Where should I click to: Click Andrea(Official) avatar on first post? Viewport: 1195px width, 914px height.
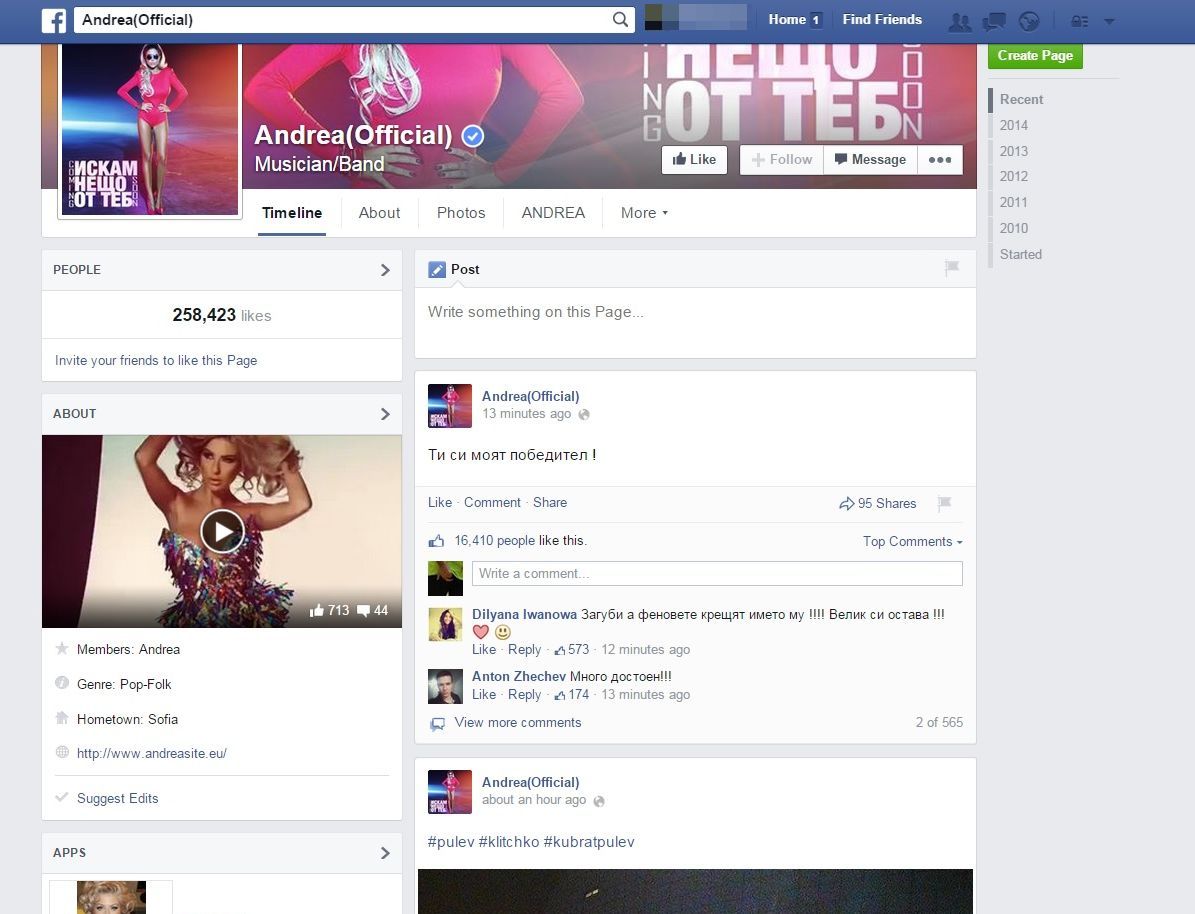tap(450, 406)
